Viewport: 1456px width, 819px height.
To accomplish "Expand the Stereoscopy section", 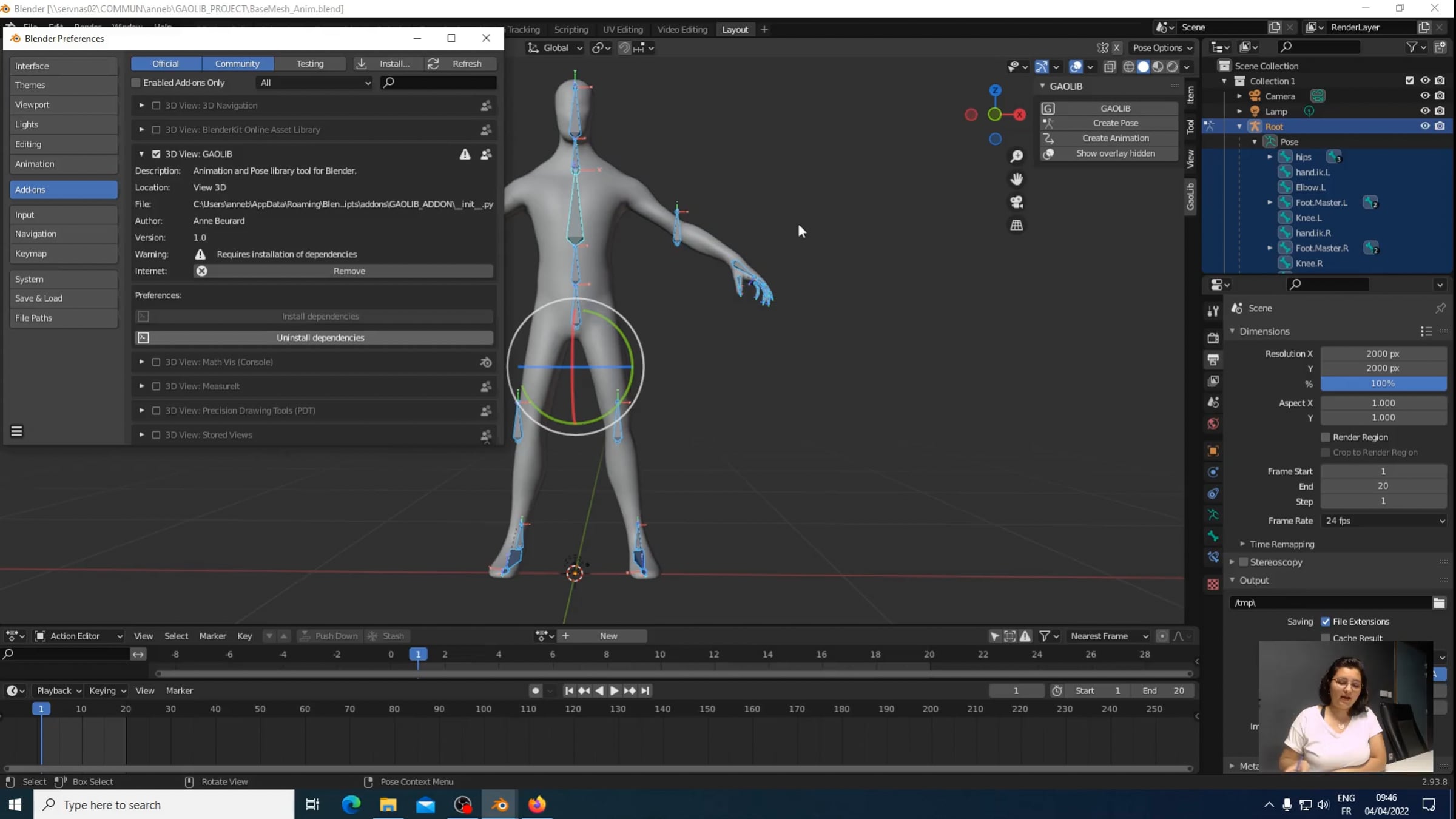I will pos(1232,562).
